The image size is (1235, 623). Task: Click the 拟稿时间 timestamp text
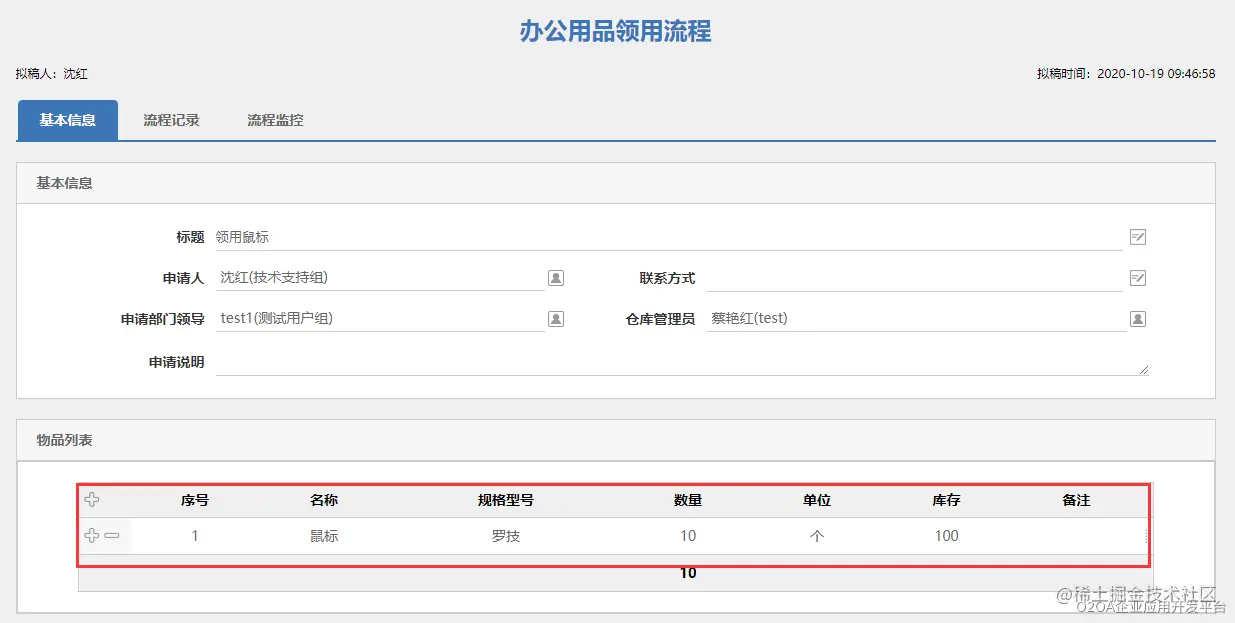[1126, 74]
